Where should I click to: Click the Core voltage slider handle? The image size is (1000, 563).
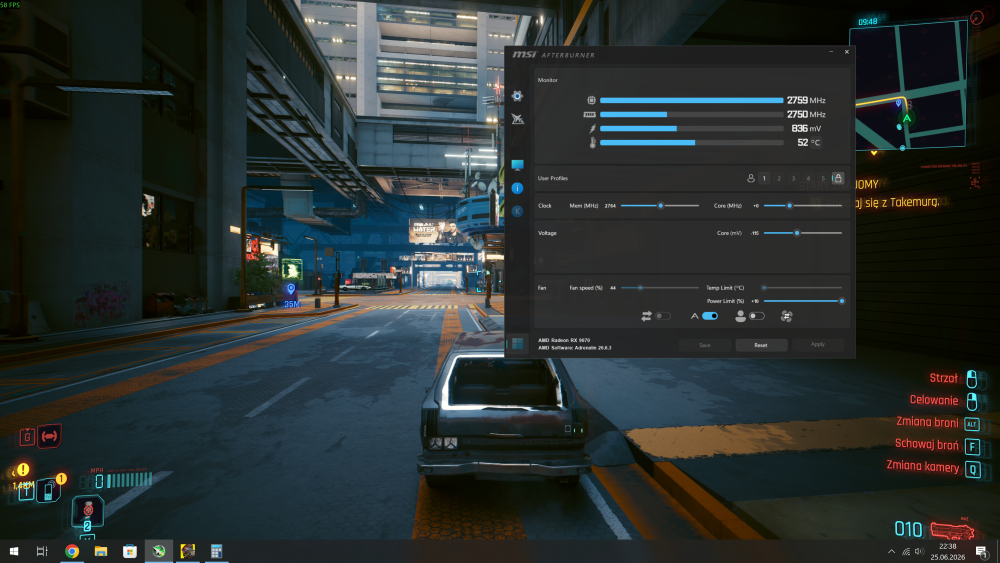point(797,233)
